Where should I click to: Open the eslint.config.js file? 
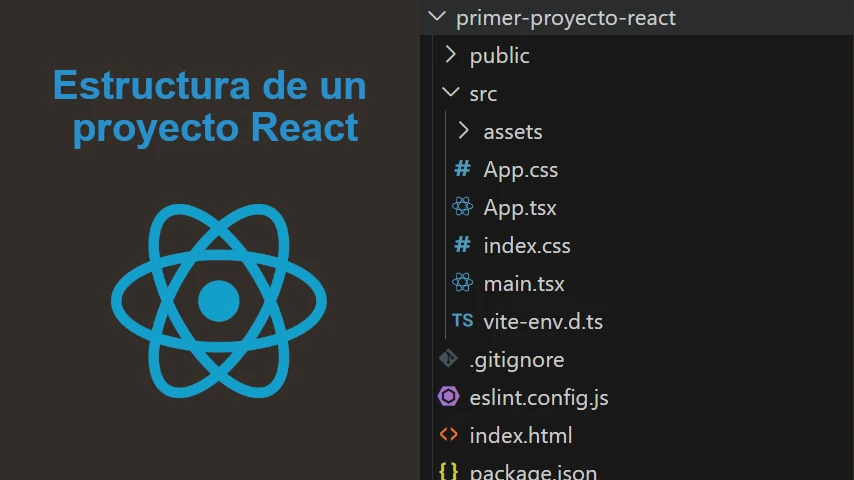point(539,398)
